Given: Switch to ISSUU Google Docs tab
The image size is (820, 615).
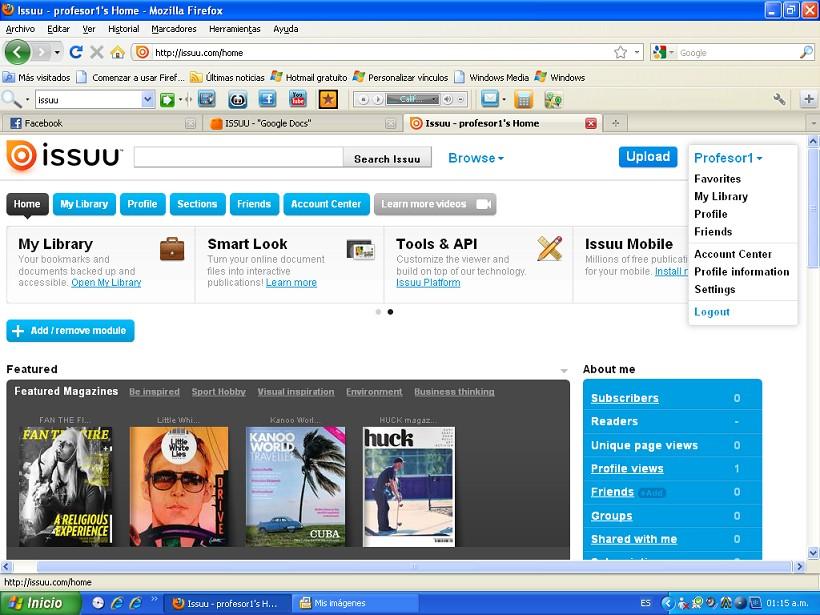Looking at the screenshot, I should 302,123.
